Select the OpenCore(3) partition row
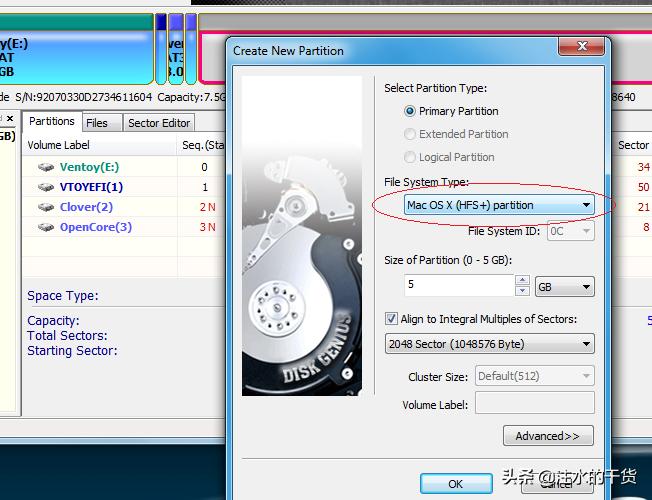Image resolution: width=652 pixels, height=500 pixels. (124, 227)
